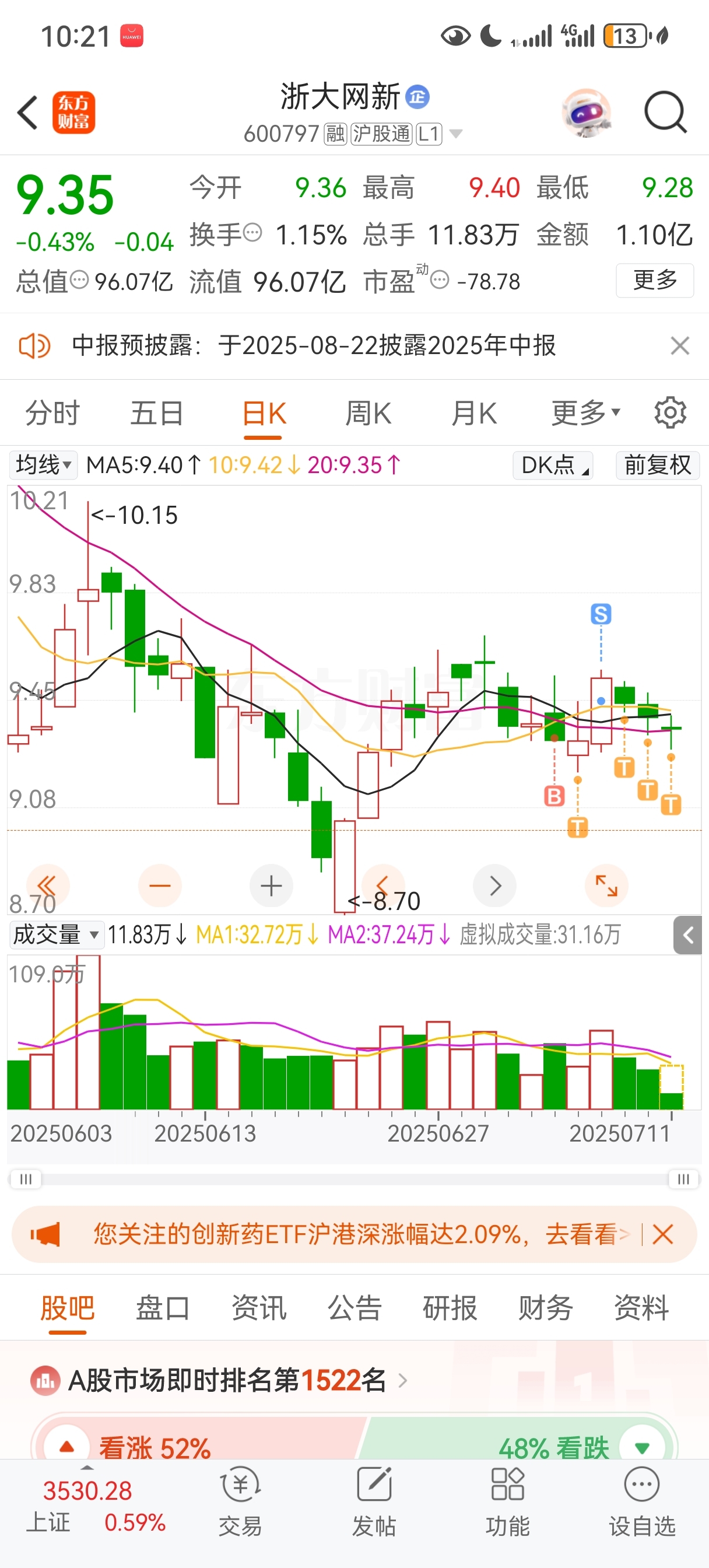Tap the 20250627 date label
Screen dimensions: 709x1568
click(x=438, y=1133)
